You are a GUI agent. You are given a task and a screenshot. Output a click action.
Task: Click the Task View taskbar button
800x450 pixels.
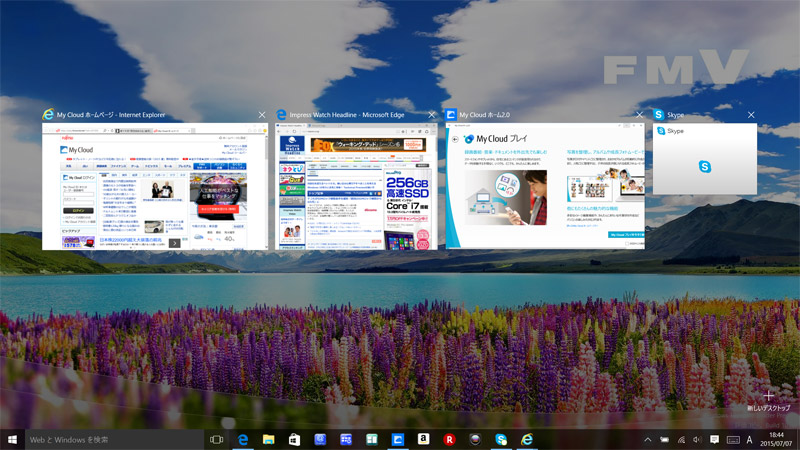coord(216,439)
